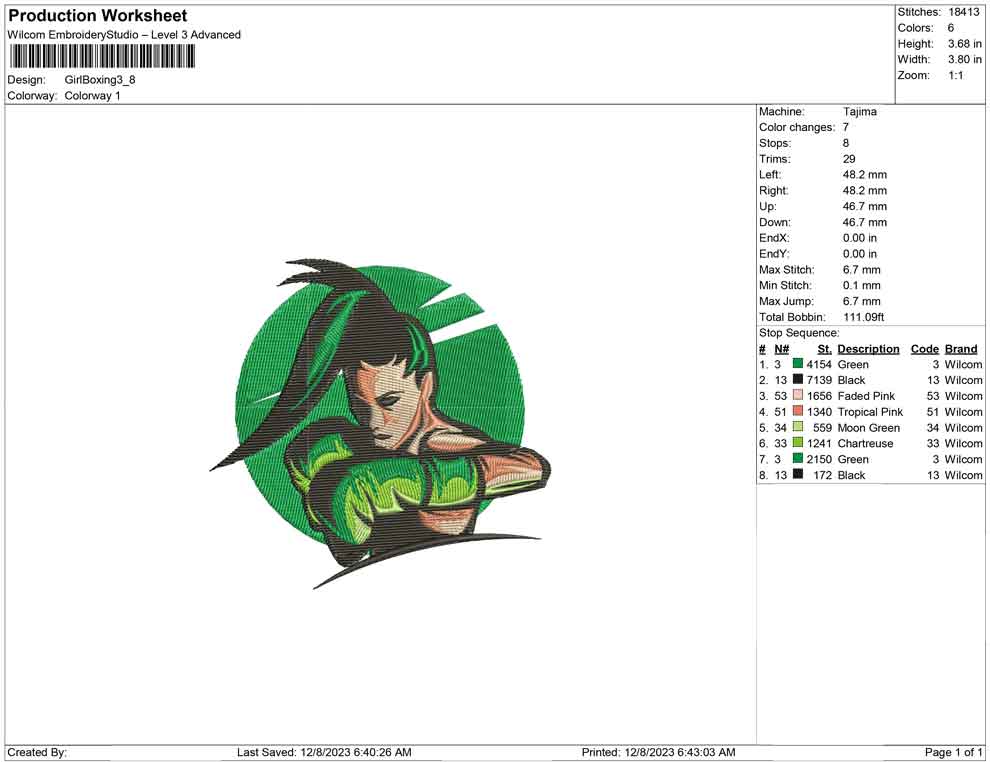Click 'Wilcom EmbroideryStudio – Level 3 Advanced' text
990x762 pixels.
tap(124, 35)
